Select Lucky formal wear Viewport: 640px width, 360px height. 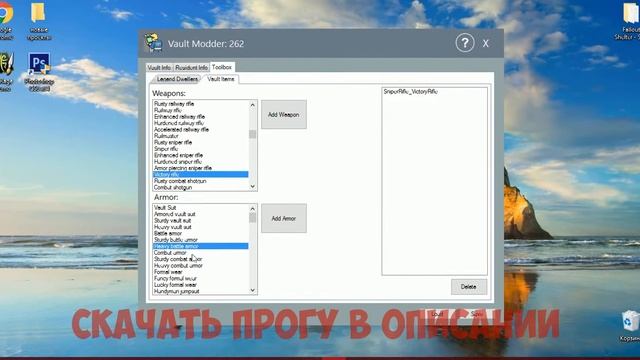click(x=200, y=284)
